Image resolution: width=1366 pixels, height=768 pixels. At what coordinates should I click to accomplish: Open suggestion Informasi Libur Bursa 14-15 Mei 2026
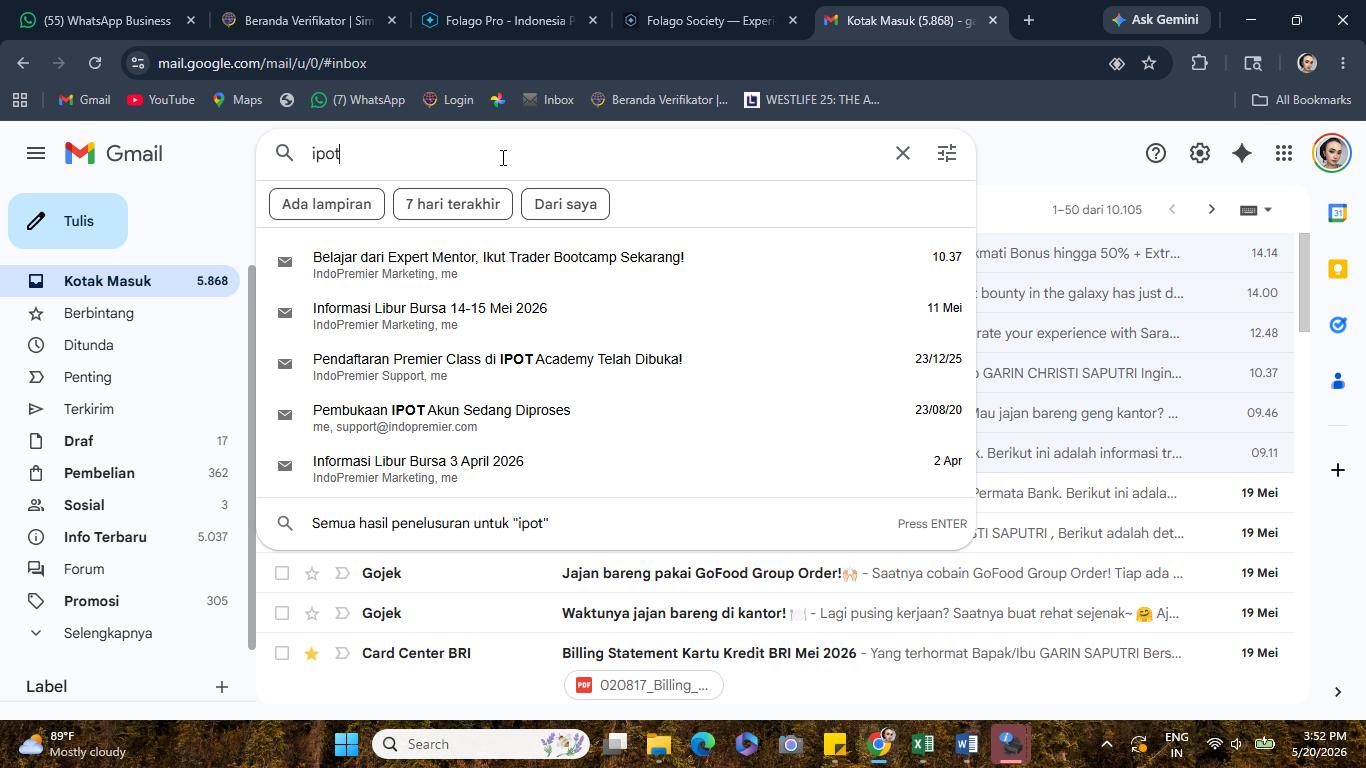click(x=615, y=315)
